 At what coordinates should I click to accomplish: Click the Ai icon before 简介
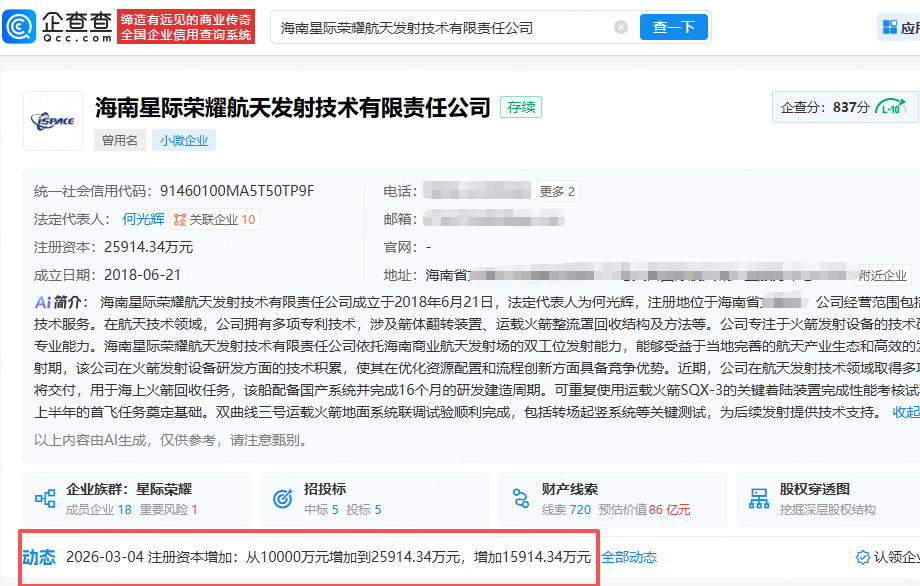(x=42, y=302)
